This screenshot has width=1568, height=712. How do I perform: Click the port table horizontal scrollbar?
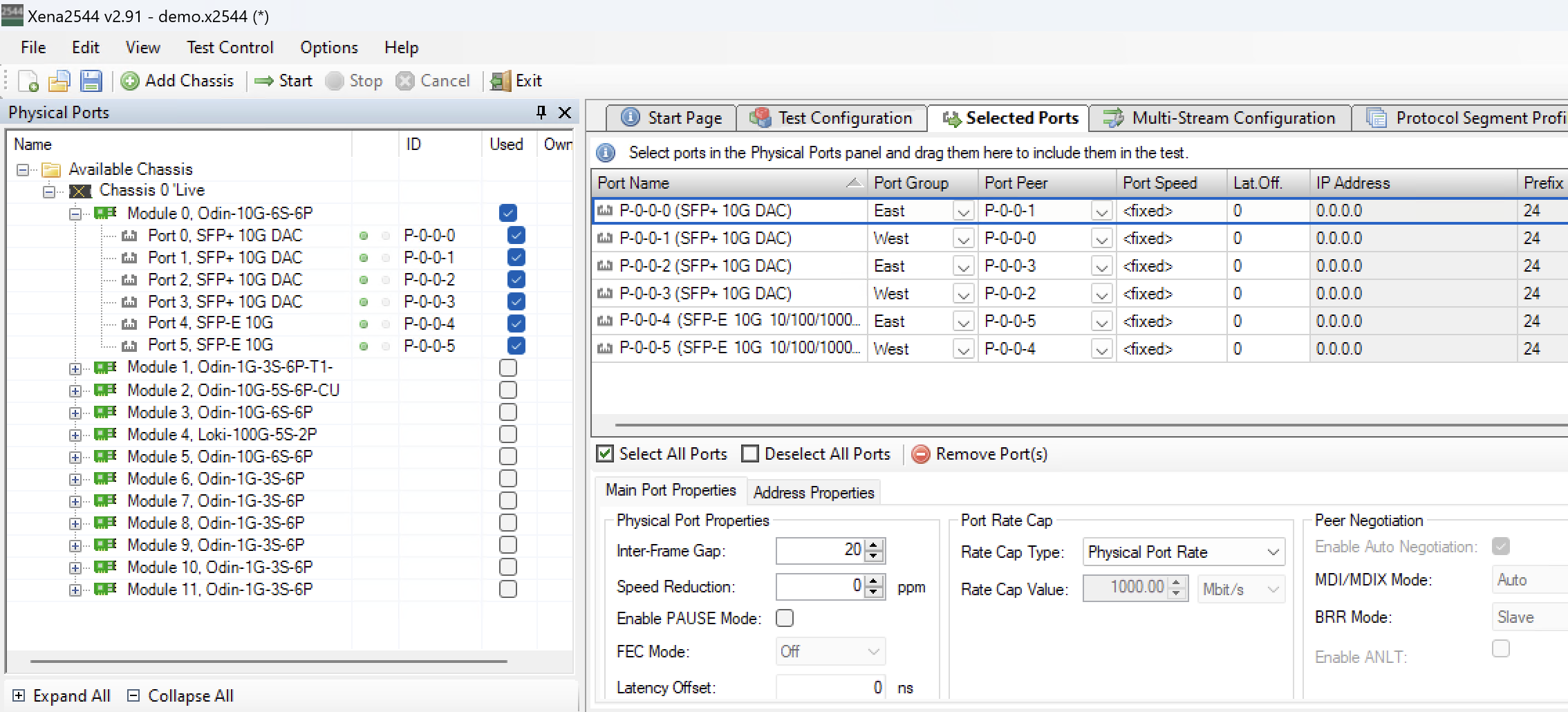pyautogui.click(x=1091, y=424)
